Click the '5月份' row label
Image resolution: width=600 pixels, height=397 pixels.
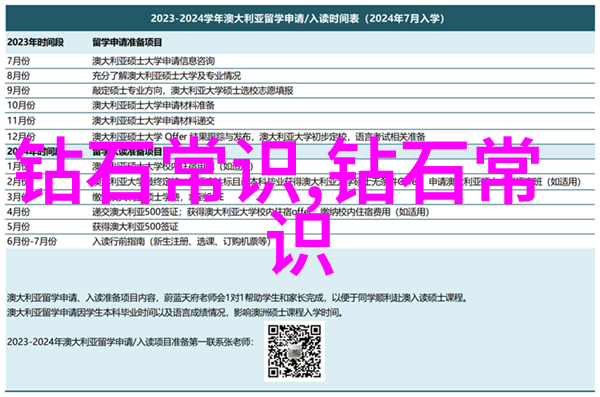point(18,227)
